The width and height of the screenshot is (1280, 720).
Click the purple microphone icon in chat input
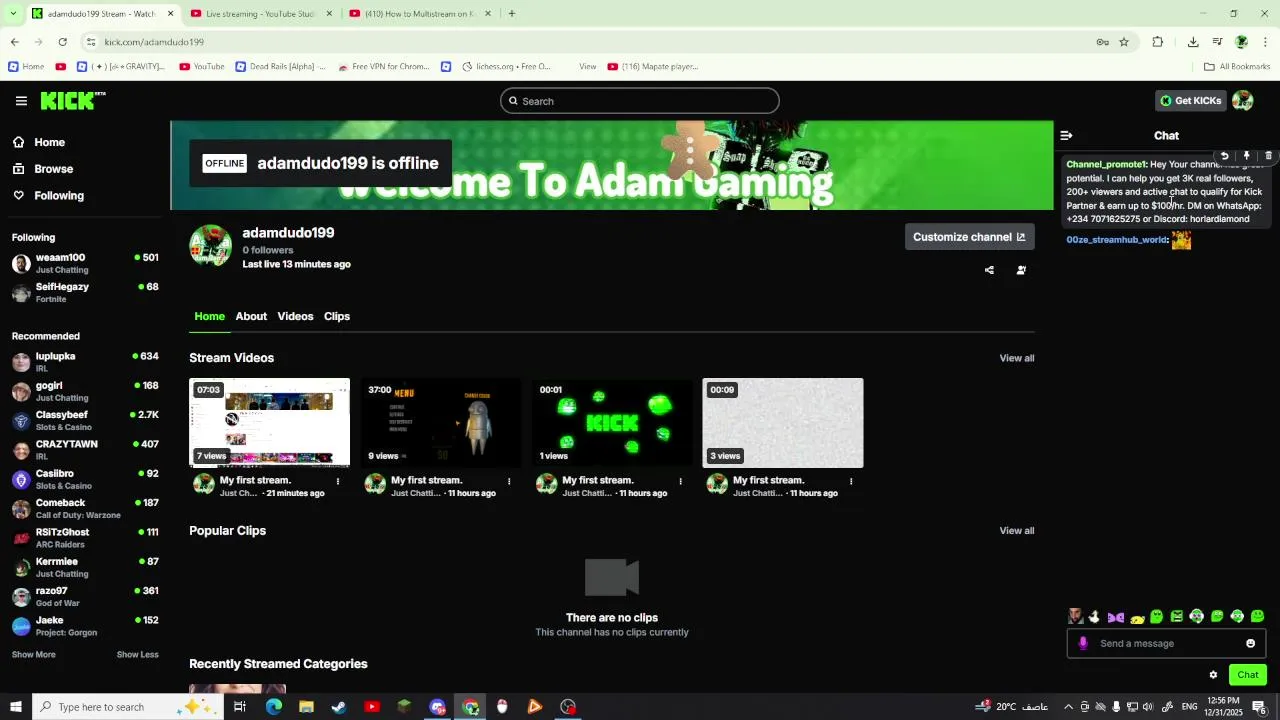coord(1083,643)
